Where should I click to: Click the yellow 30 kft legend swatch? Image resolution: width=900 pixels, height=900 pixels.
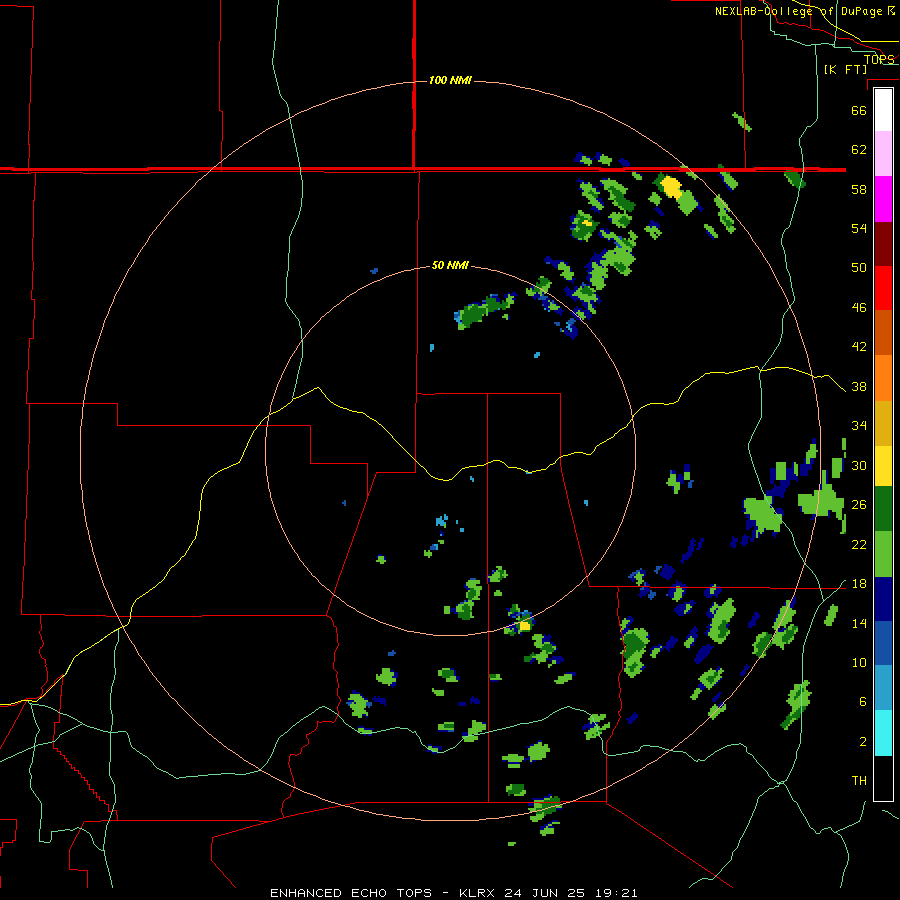click(883, 466)
